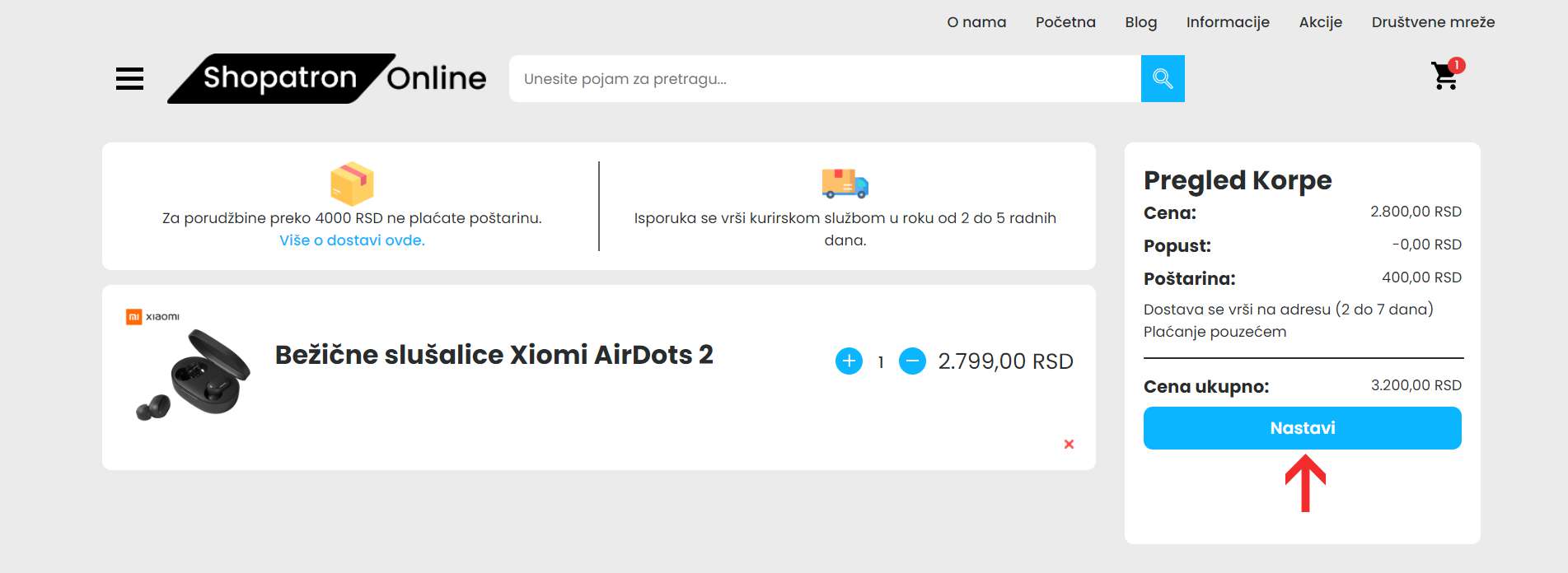Viewport: 1568px width, 573px height.
Task: Increase quantity with the plus button
Action: tap(849, 361)
